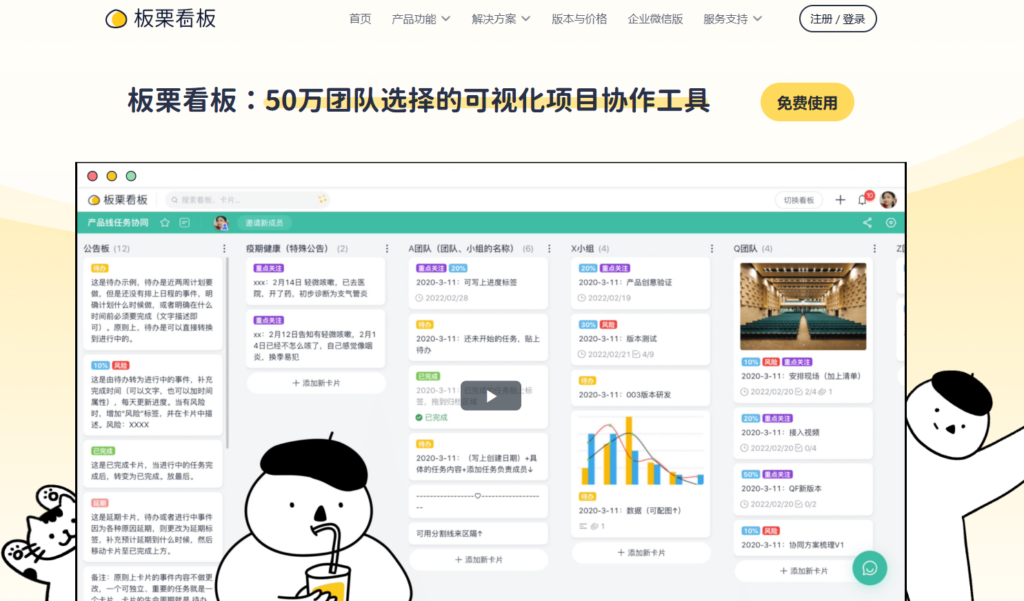Open the 公告板 column's three-dot menu
This screenshot has height=601, width=1024.
224,248
